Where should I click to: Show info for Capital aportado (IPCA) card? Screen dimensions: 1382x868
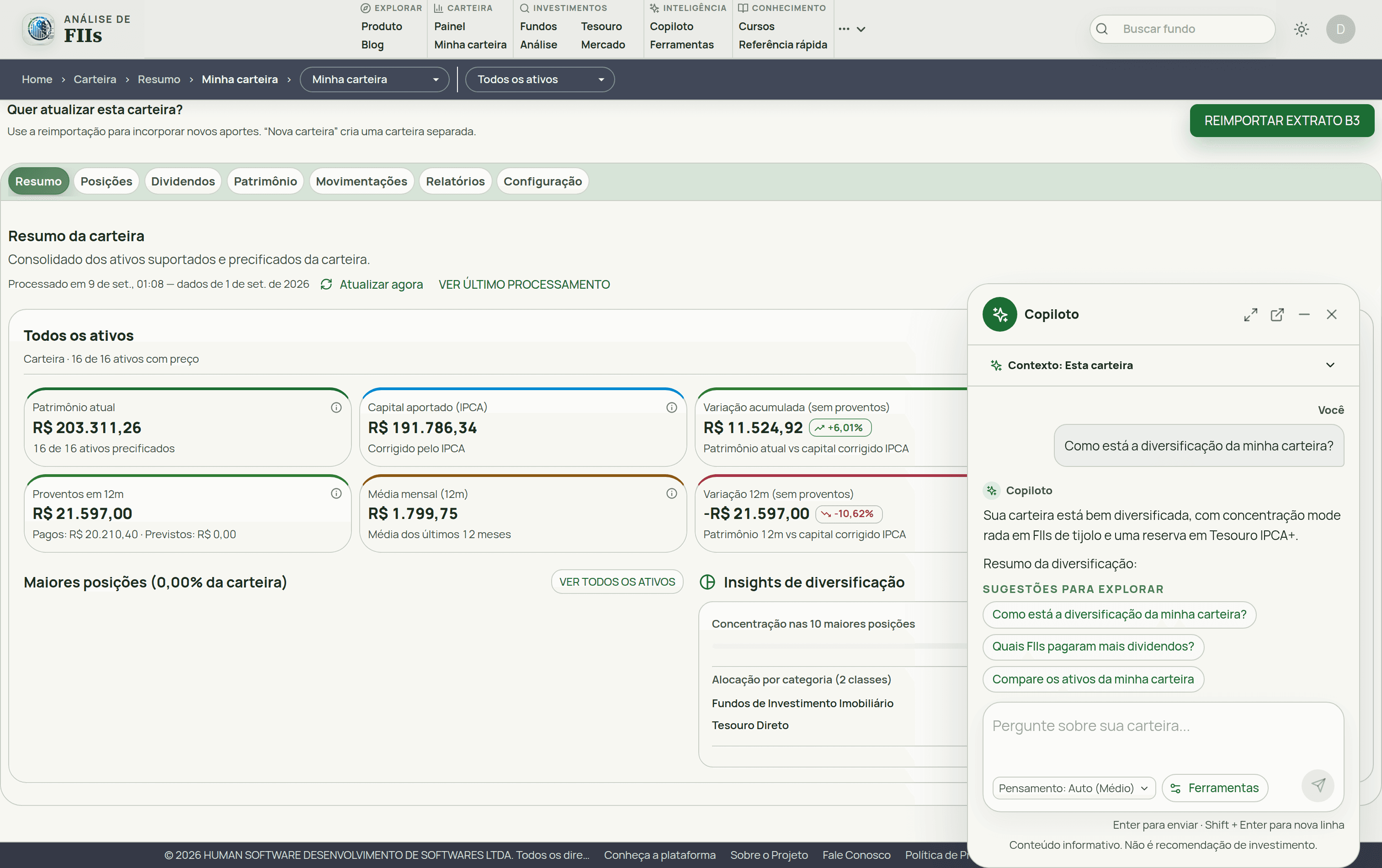click(x=671, y=408)
